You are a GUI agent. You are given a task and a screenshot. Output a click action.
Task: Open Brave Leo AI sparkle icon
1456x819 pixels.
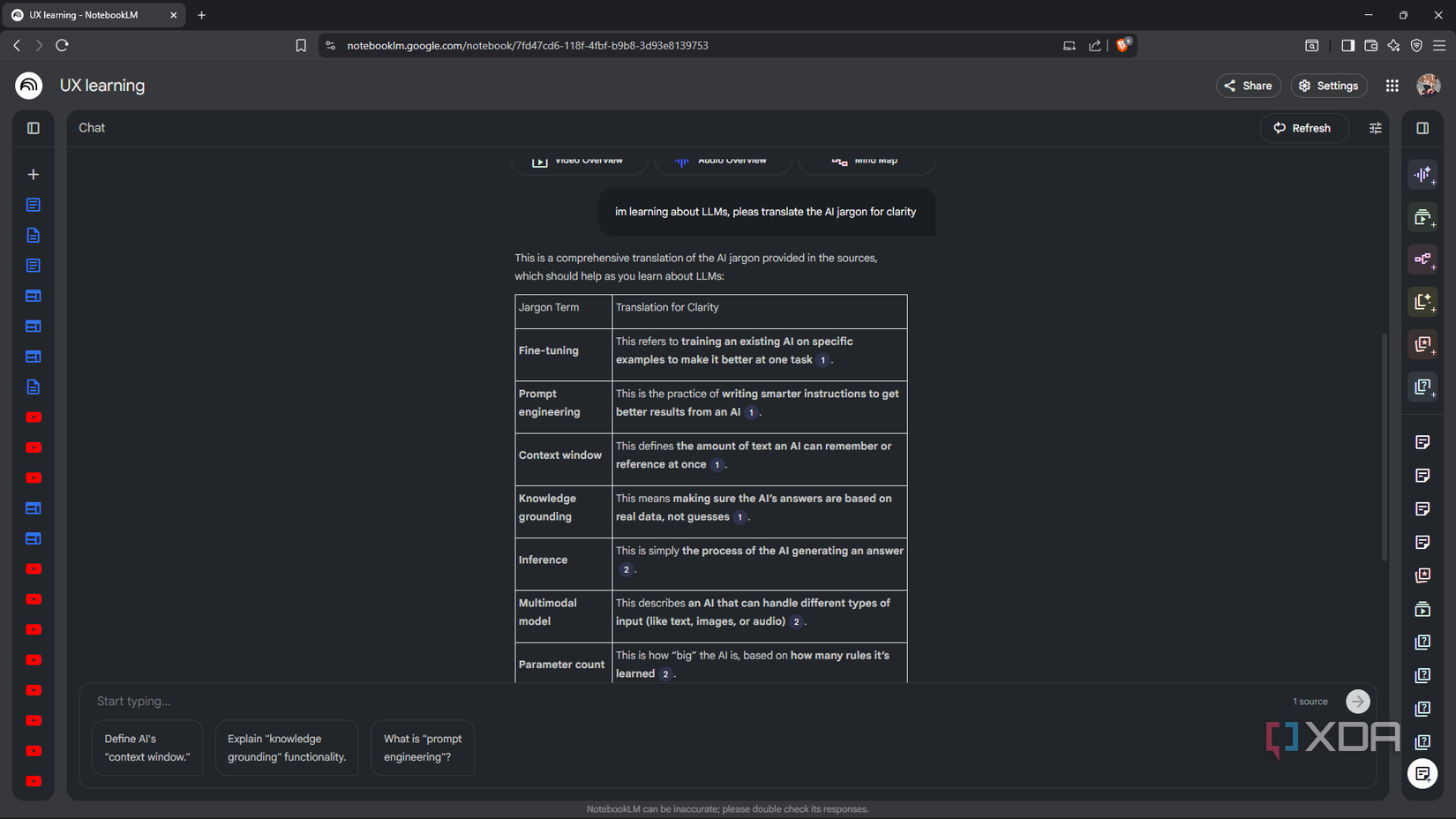1393,45
